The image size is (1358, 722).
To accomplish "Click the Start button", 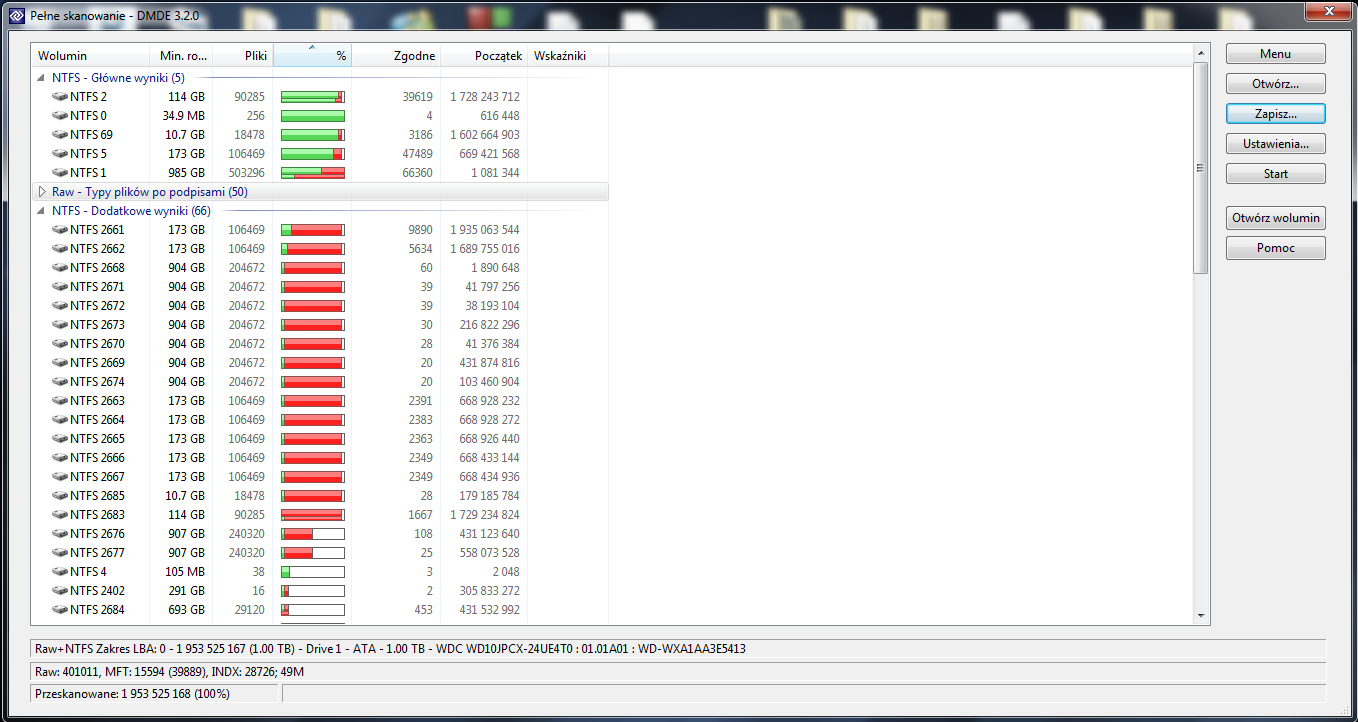I will point(1276,174).
